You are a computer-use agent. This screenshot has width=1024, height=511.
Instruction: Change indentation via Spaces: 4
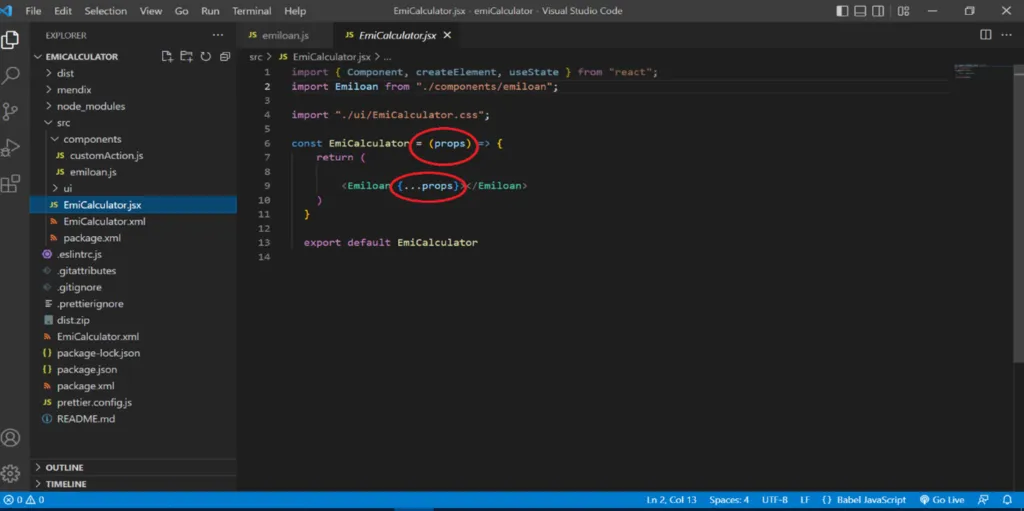(729, 500)
